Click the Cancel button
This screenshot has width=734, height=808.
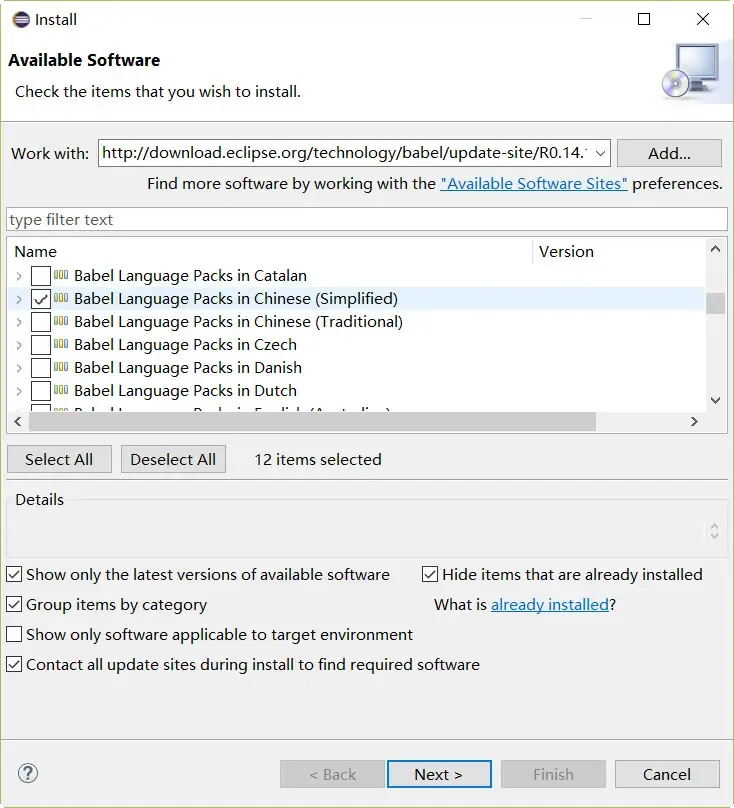pyautogui.click(x=667, y=774)
